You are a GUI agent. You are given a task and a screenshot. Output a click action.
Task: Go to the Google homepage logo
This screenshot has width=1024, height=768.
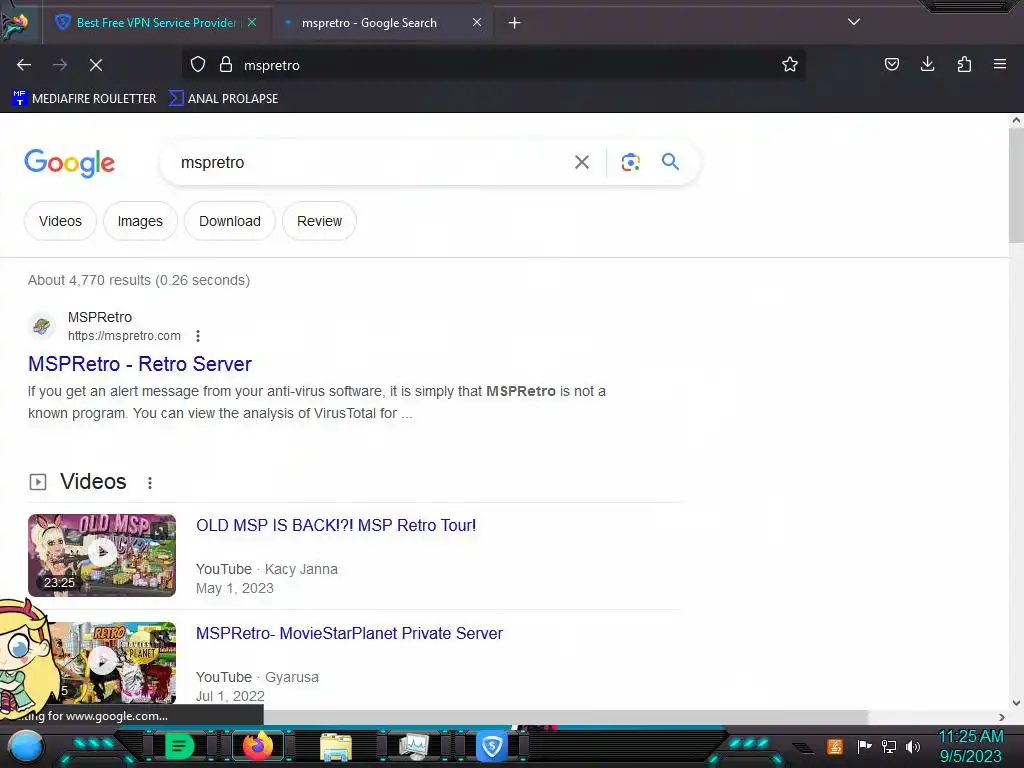[70, 163]
